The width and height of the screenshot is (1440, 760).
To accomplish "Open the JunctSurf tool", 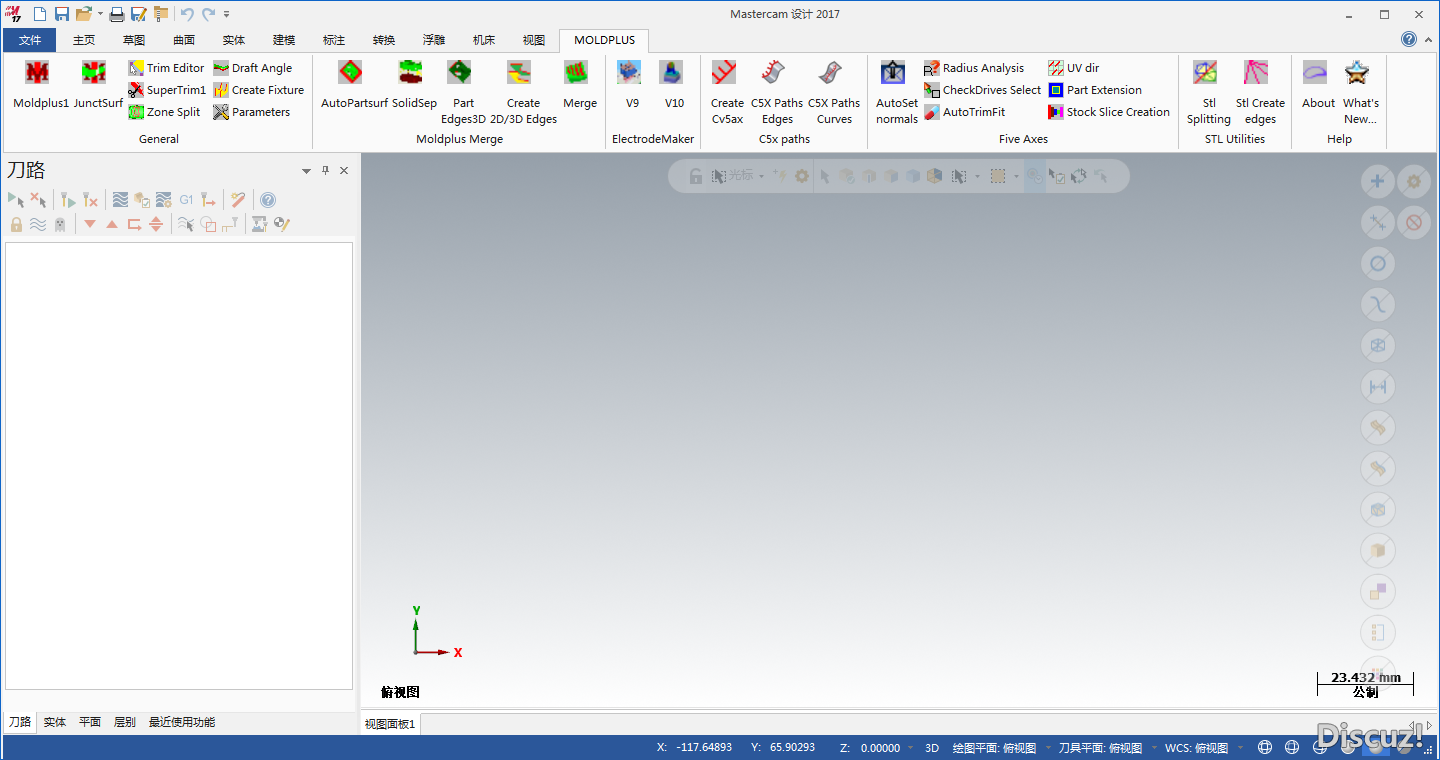I will tap(97, 85).
